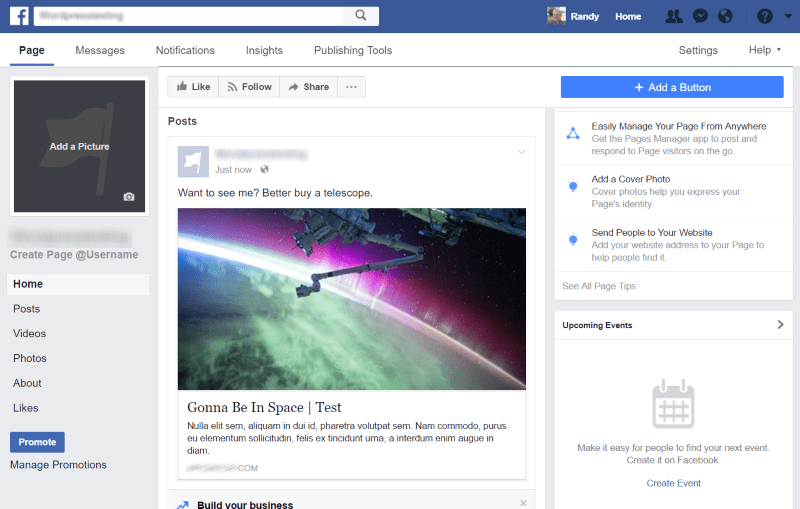Open the friend requests icon
The width and height of the screenshot is (800, 509).
673,16
